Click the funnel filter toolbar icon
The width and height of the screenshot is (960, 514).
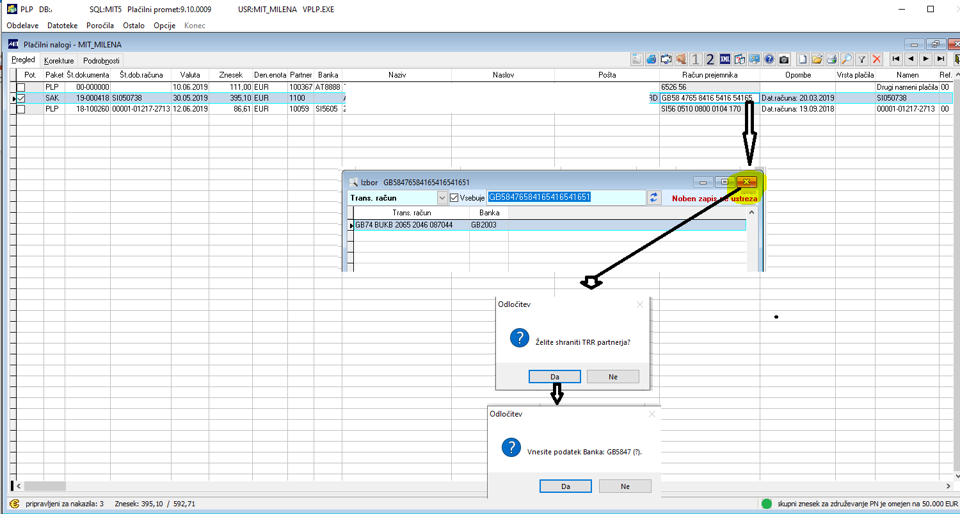click(x=861, y=59)
